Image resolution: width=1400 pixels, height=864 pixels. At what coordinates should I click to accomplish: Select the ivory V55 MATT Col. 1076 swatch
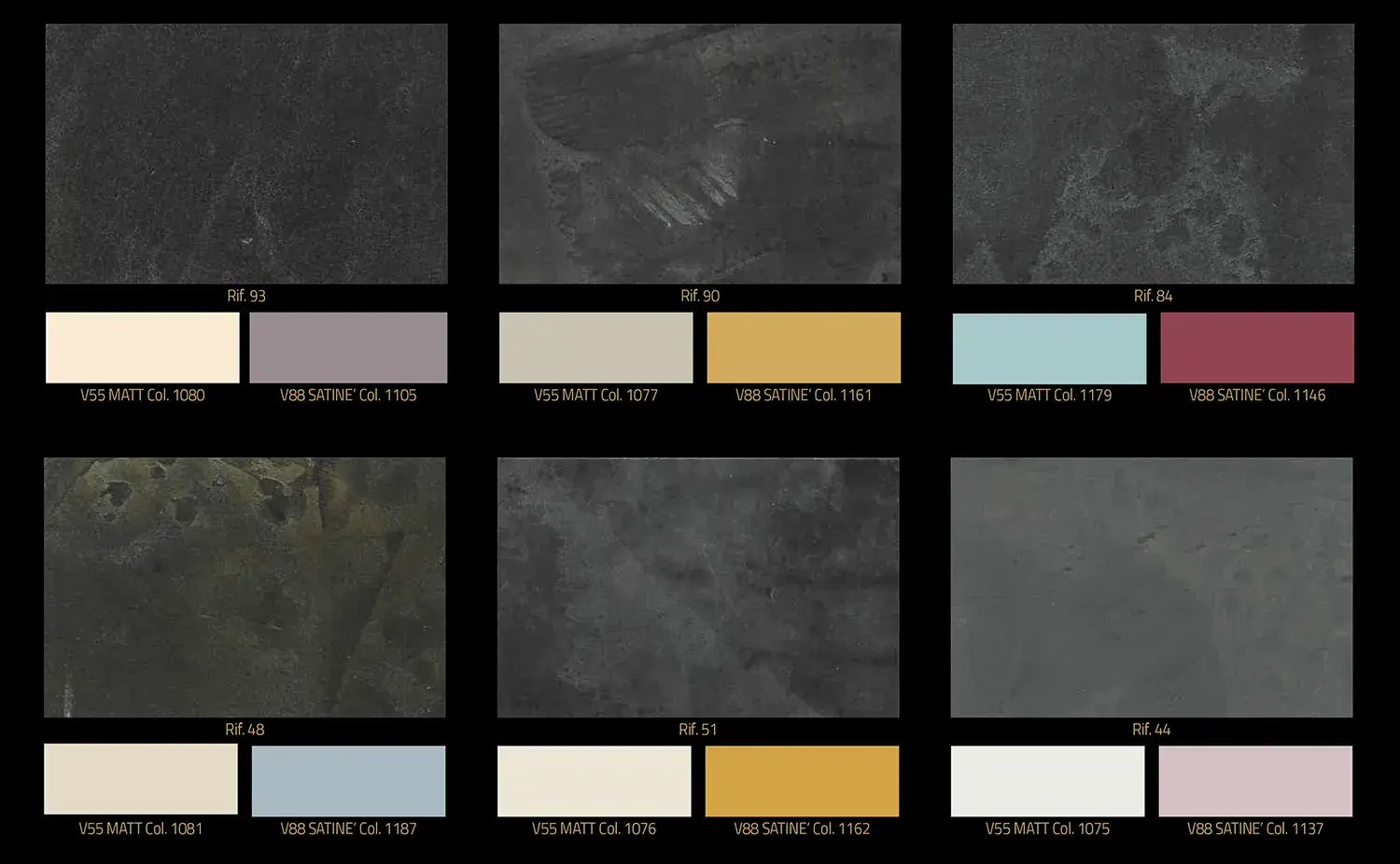pyautogui.click(x=595, y=781)
